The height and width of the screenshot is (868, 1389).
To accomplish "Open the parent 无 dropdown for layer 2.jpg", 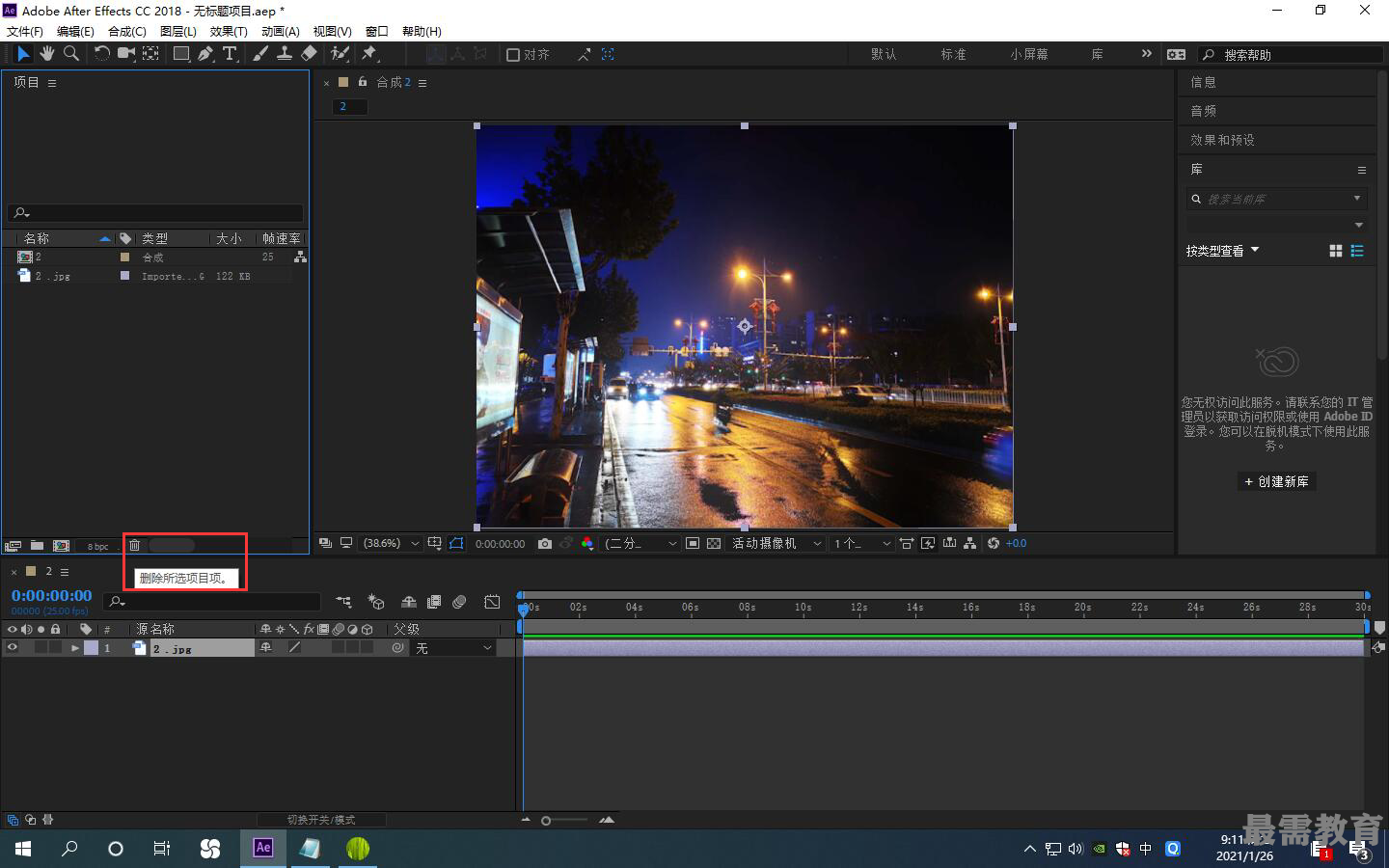I will tap(453, 648).
